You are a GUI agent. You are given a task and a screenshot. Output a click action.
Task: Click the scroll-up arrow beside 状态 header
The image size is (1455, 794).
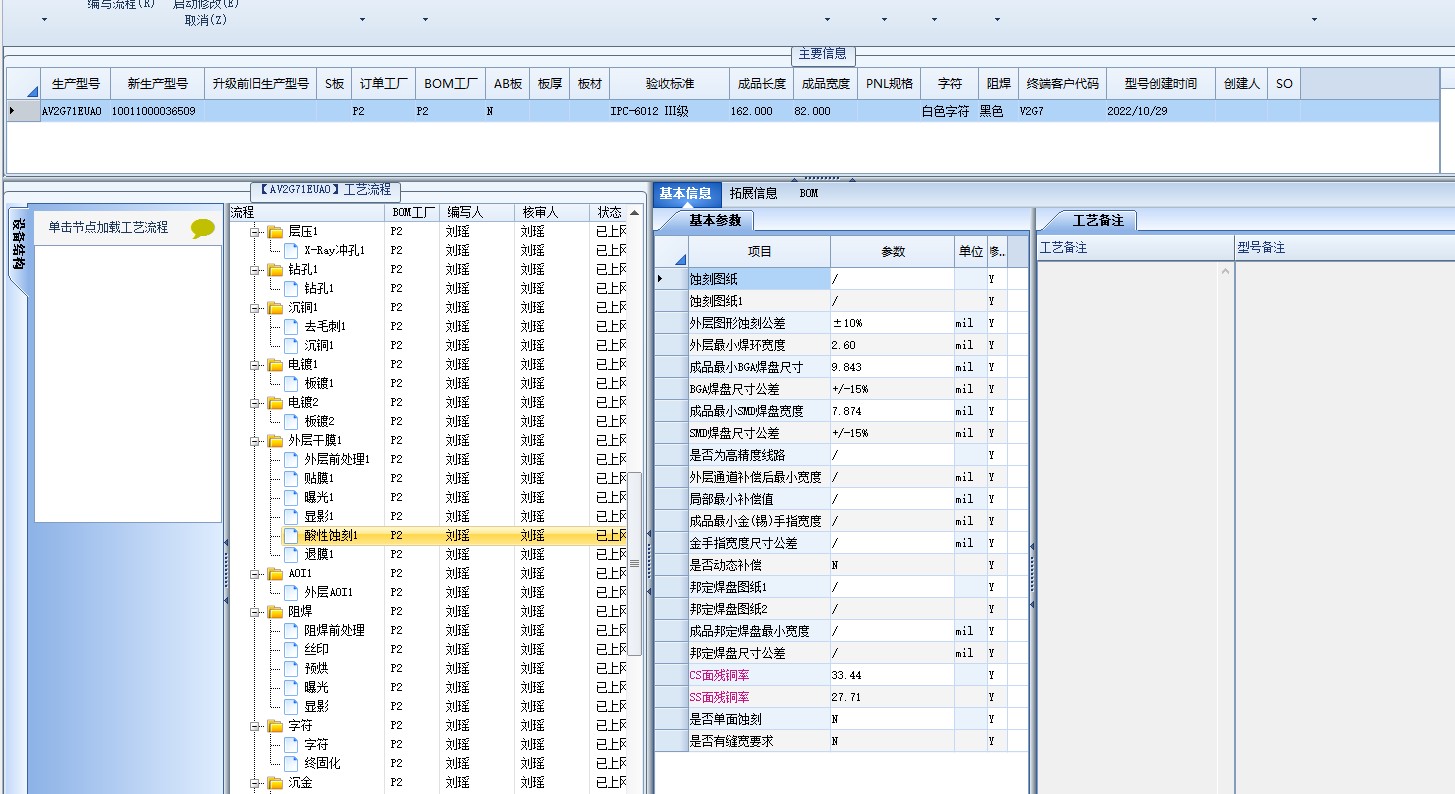click(x=634, y=212)
